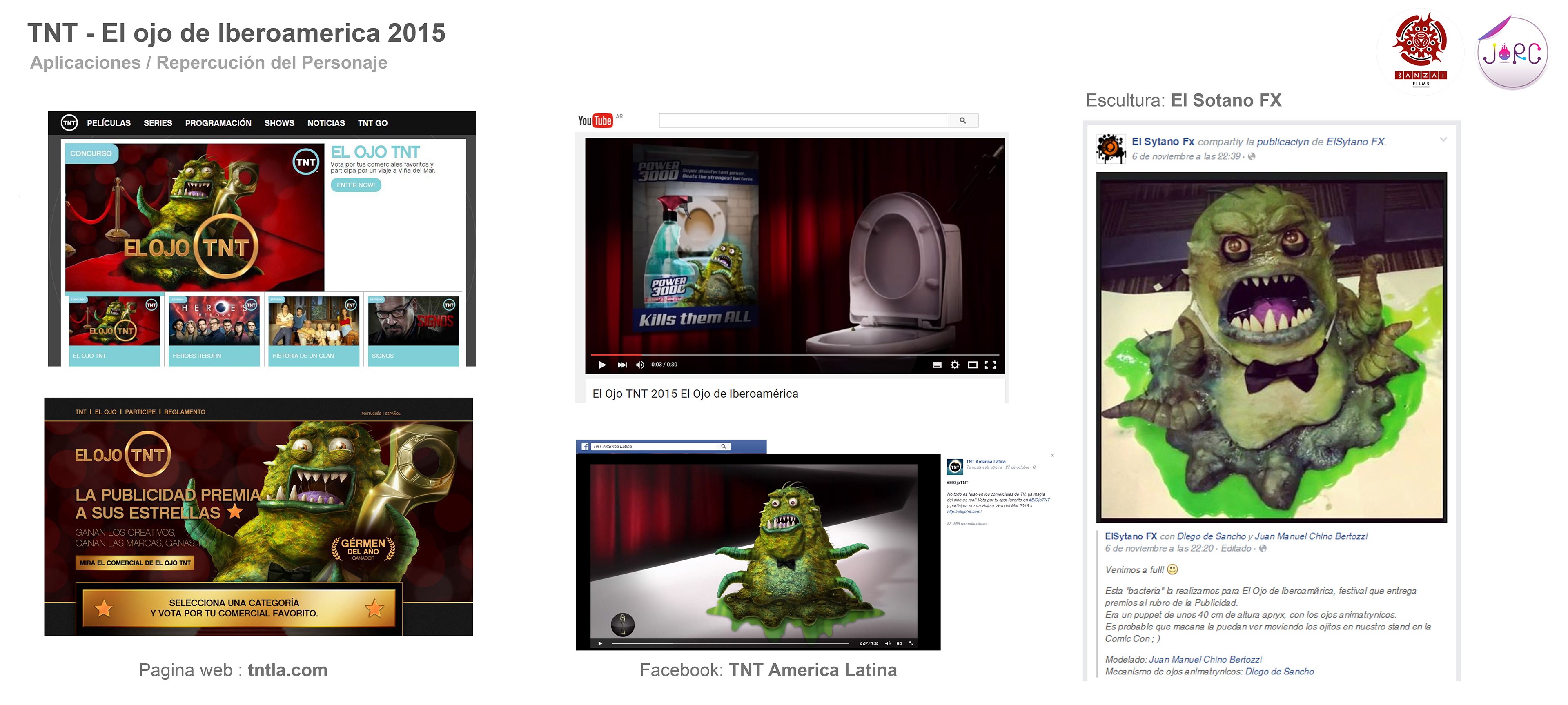Click the TNT link in the gold navigation
Image resolution: width=1568 pixels, height=705 pixels.
click(81, 412)
